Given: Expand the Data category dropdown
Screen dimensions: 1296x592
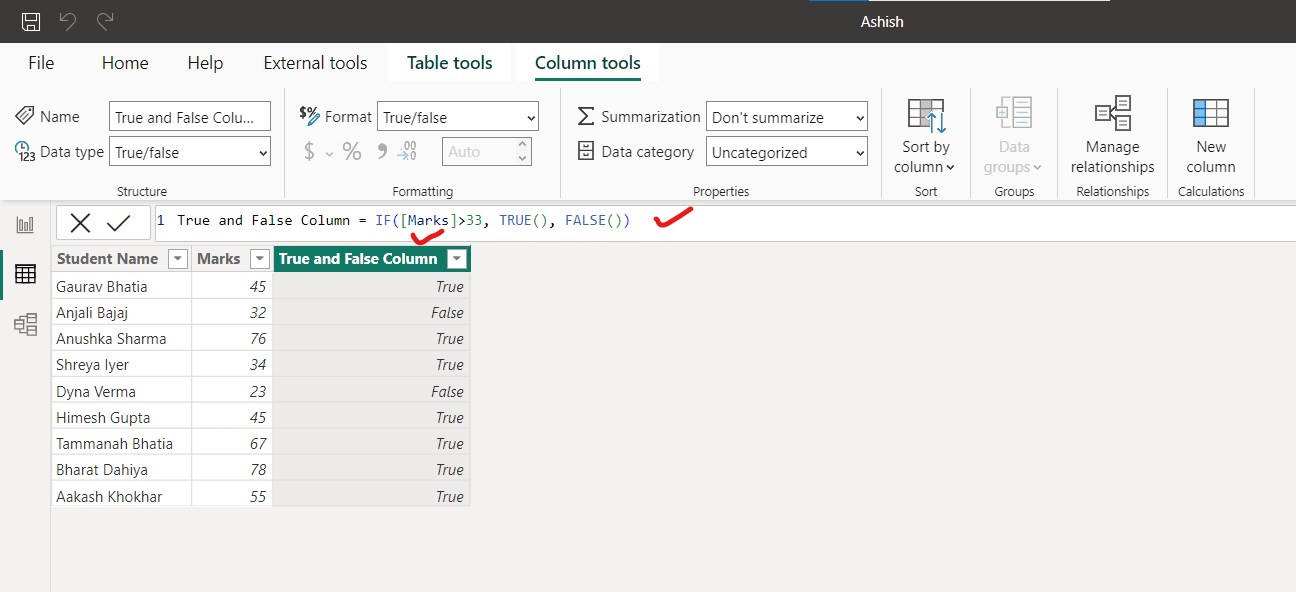Looking at the screenshot, I should 786,151.
